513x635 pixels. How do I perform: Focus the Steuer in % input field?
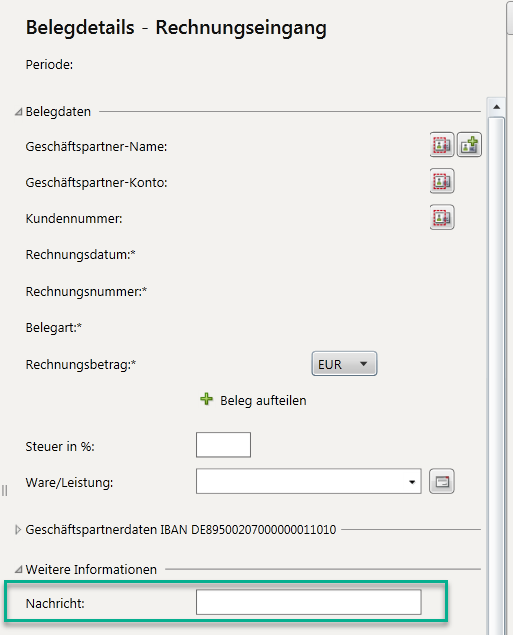(224, 445)
